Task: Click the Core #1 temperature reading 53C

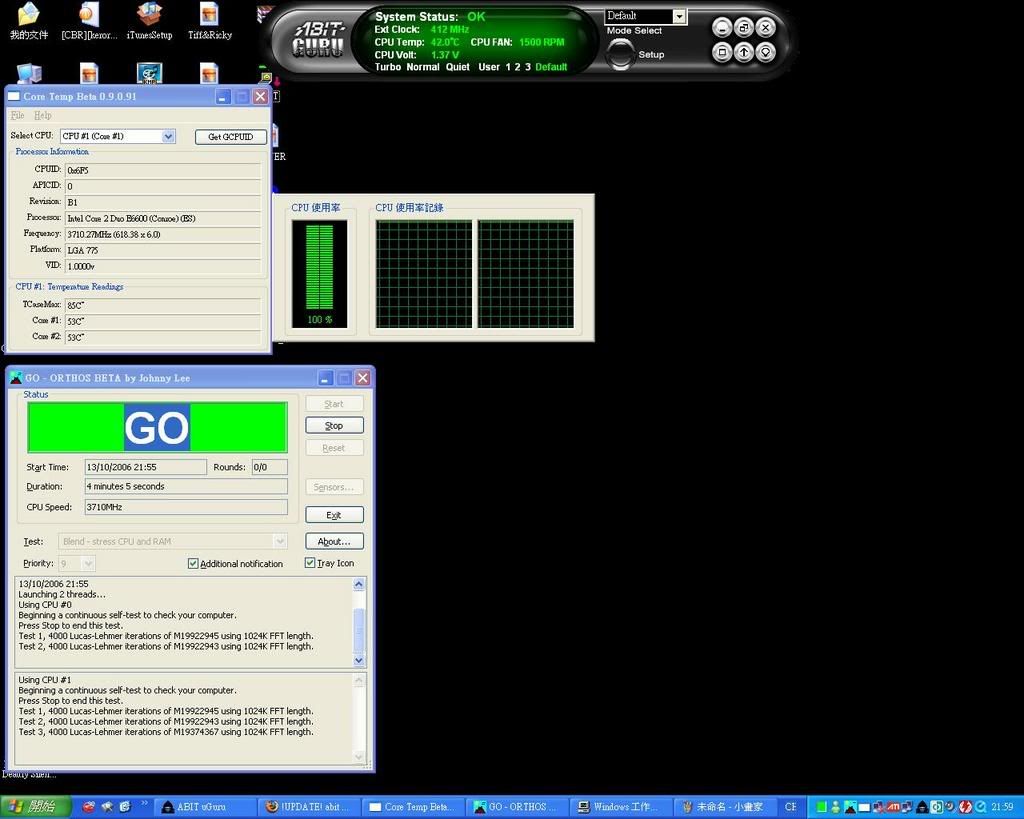Action: coord(163,321)
